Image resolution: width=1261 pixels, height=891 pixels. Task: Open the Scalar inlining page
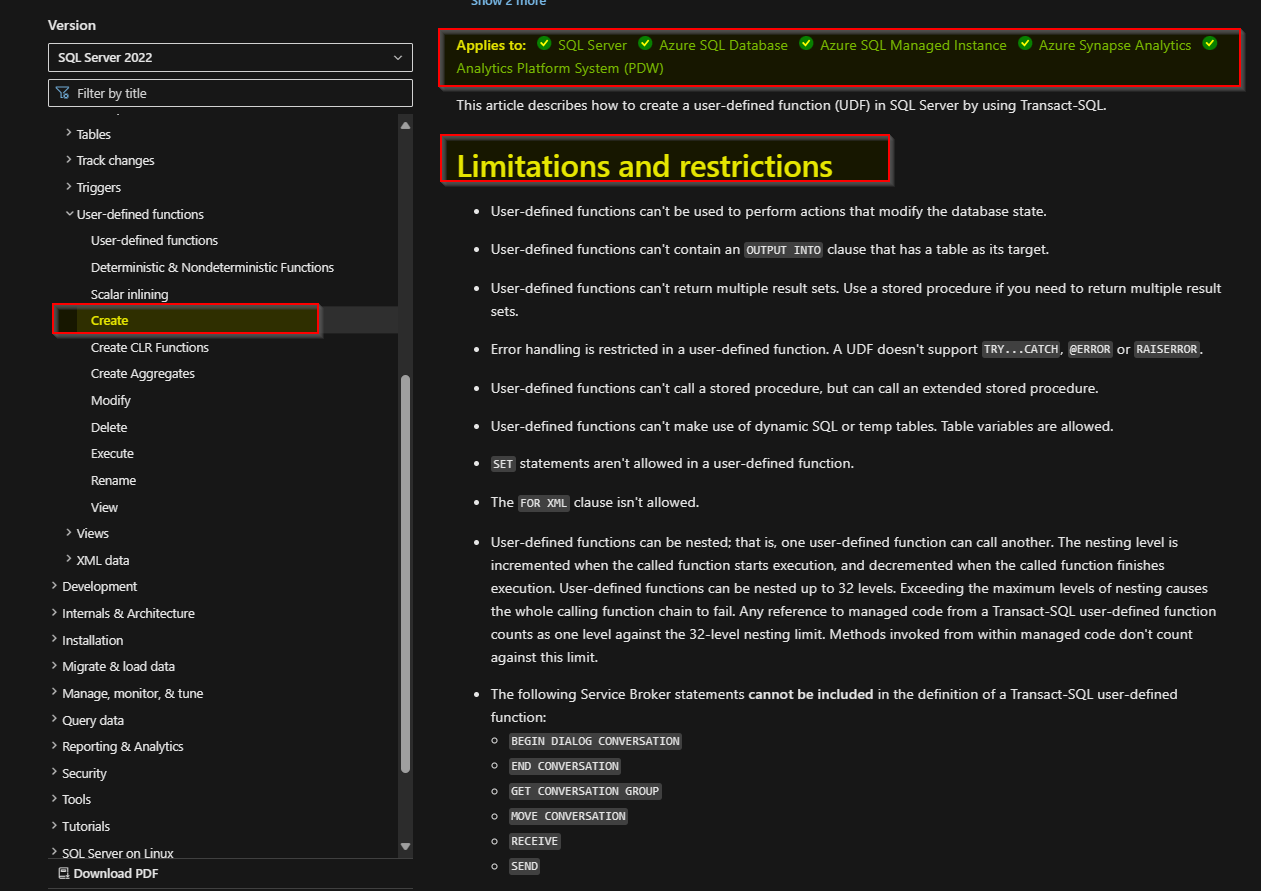(129, 294)
